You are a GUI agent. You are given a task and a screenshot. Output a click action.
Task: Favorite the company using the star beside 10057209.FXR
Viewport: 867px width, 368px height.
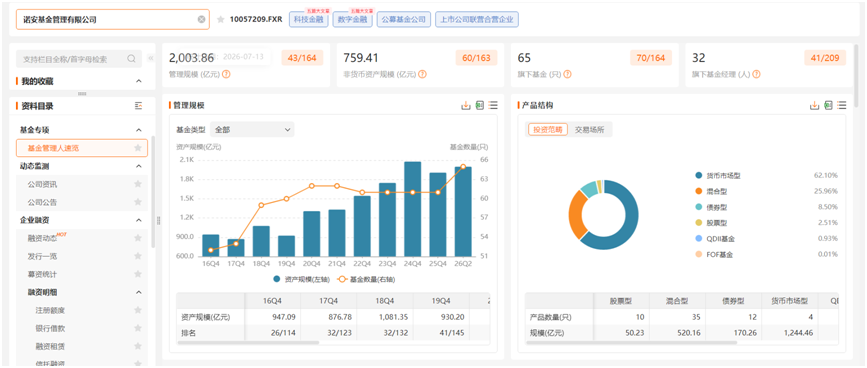(221, 20)
